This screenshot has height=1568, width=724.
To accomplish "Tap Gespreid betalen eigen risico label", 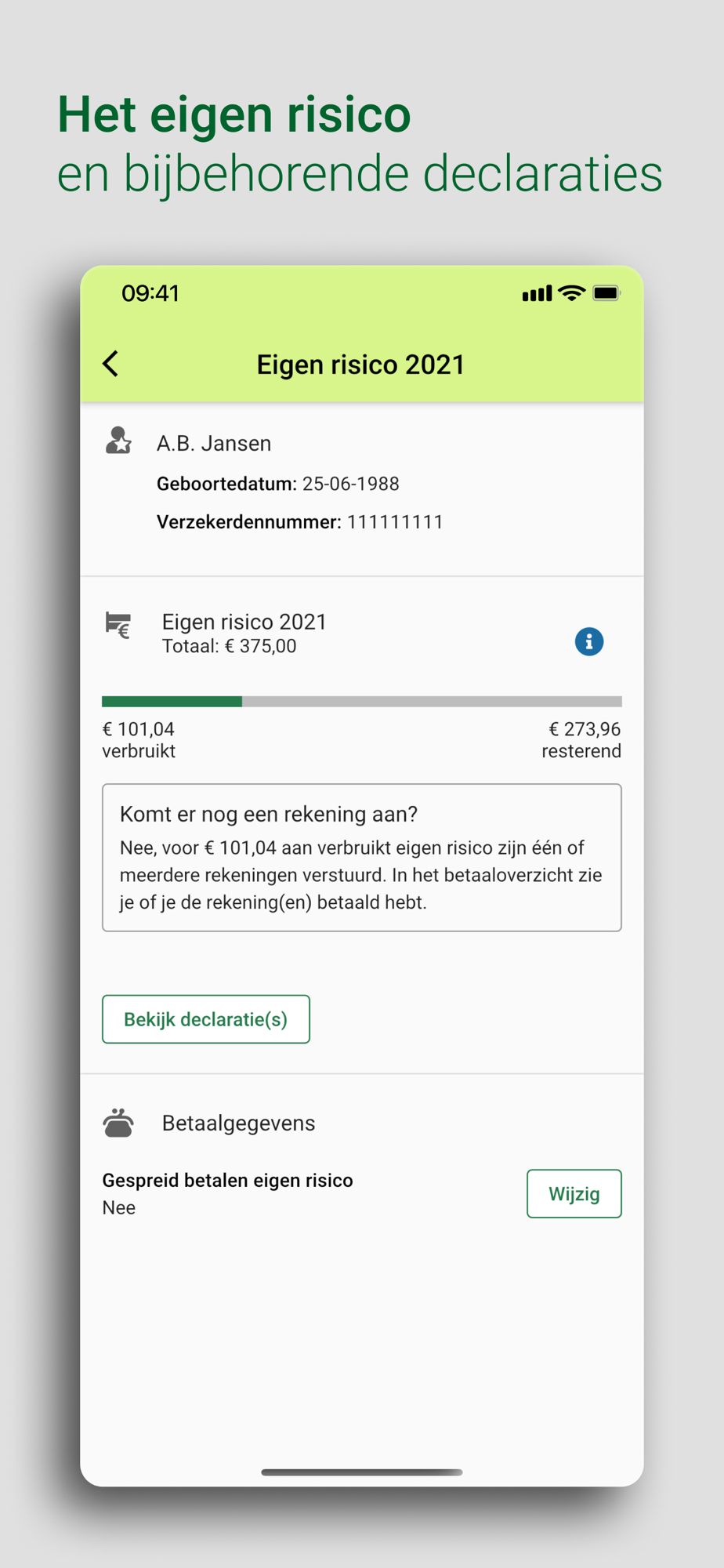I will (x=228, y=1180).
